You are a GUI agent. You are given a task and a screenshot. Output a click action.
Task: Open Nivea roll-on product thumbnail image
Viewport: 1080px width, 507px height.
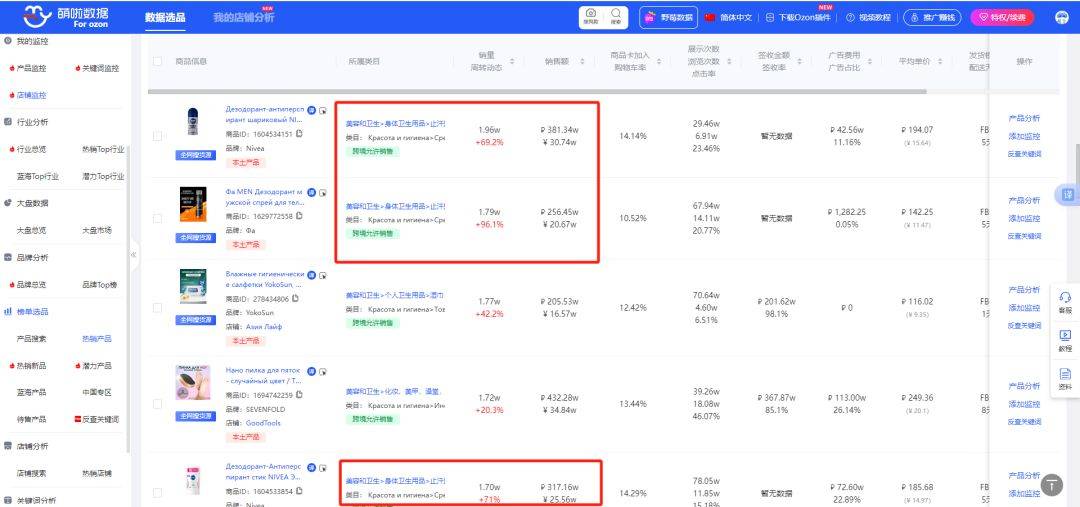(x=194, y=121)
